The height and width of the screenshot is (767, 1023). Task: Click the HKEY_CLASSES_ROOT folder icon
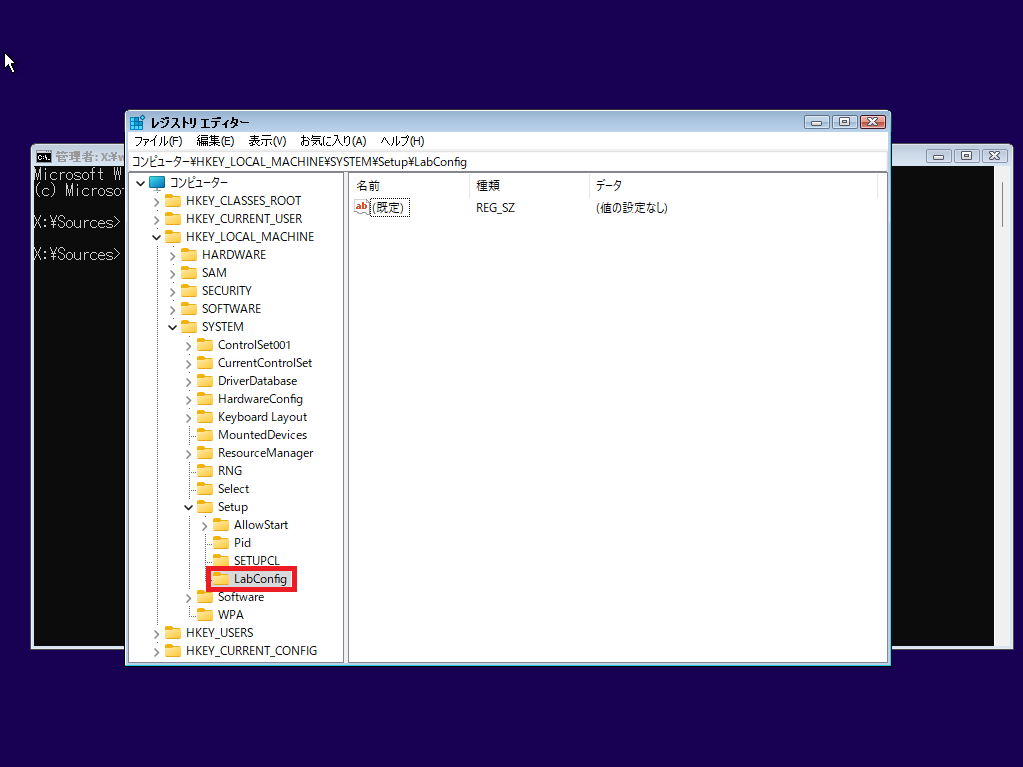[173, 200]
